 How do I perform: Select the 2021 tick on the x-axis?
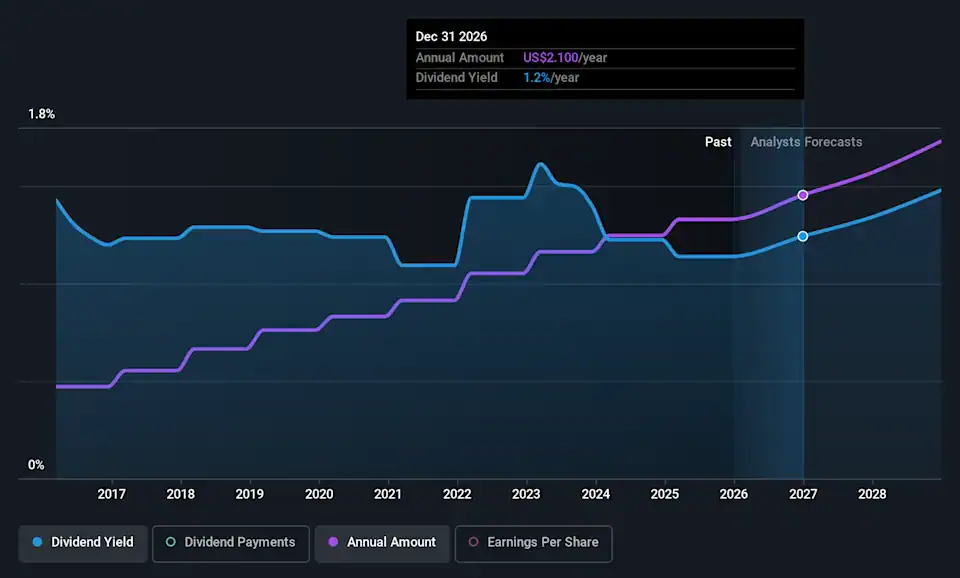(388, 494)
